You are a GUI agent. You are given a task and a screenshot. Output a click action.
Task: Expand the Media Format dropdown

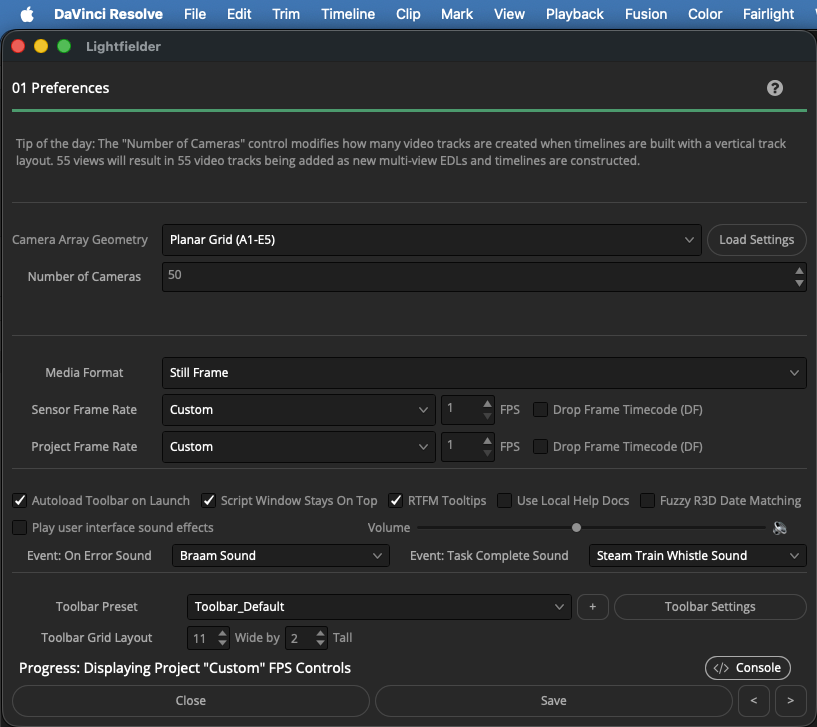tap(484, 373)
